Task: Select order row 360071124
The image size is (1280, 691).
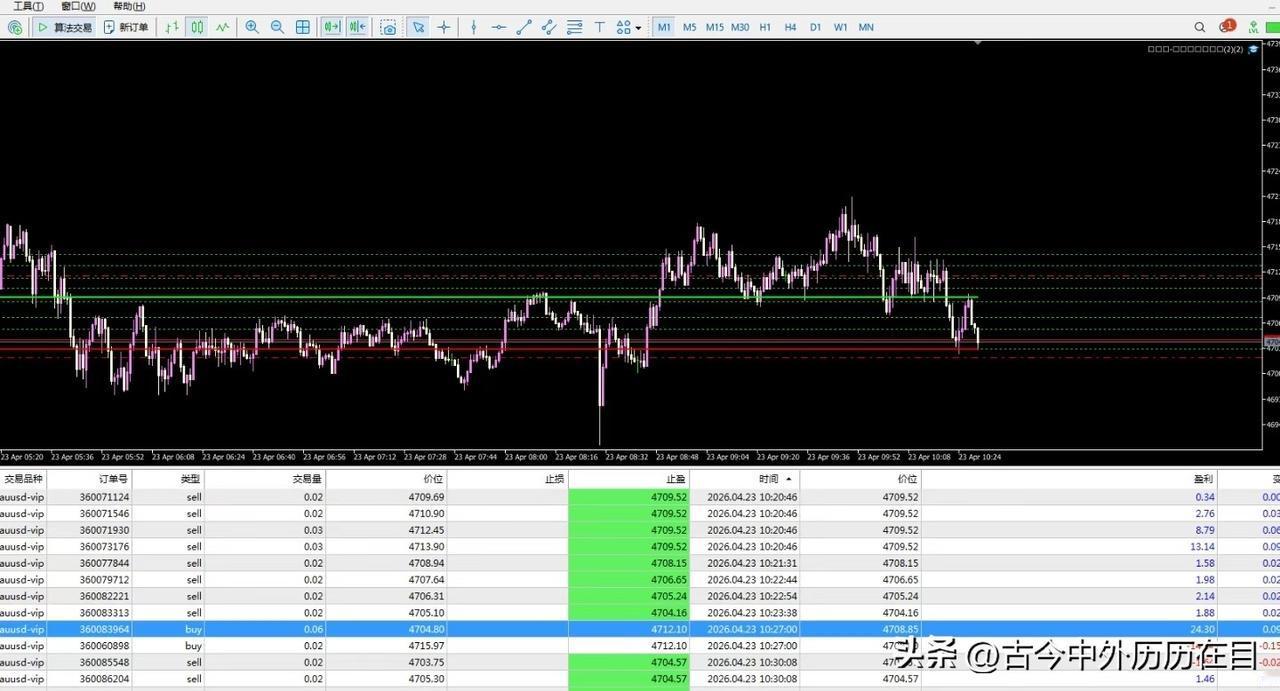Action: pyautogui.click(x=640, y=497)
